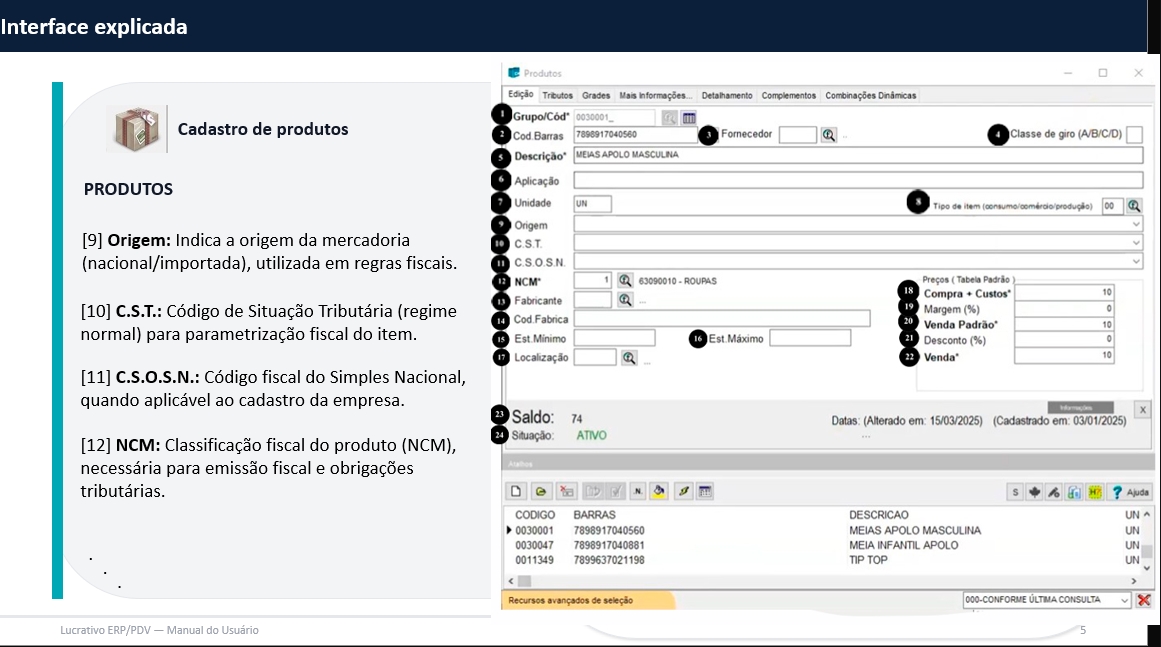Click the yellow H? toolbar icon
This screenshot has width=1161, height=647.
(x=1095, y=491)
